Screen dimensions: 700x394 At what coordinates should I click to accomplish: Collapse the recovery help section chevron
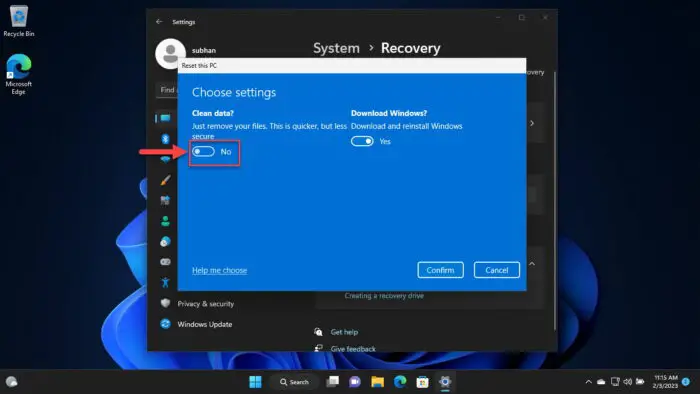(x=532, y=264)
